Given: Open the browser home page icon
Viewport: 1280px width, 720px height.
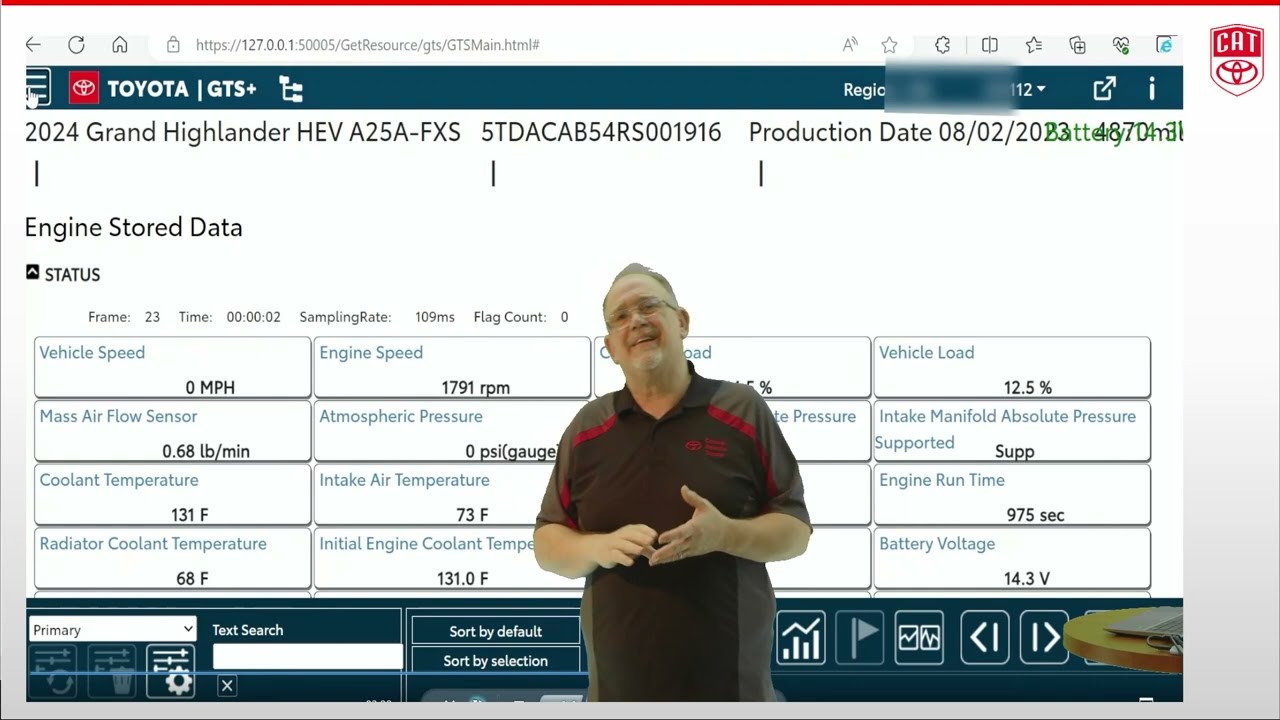Looking at the screenshot, I should (x=120, y=45).
